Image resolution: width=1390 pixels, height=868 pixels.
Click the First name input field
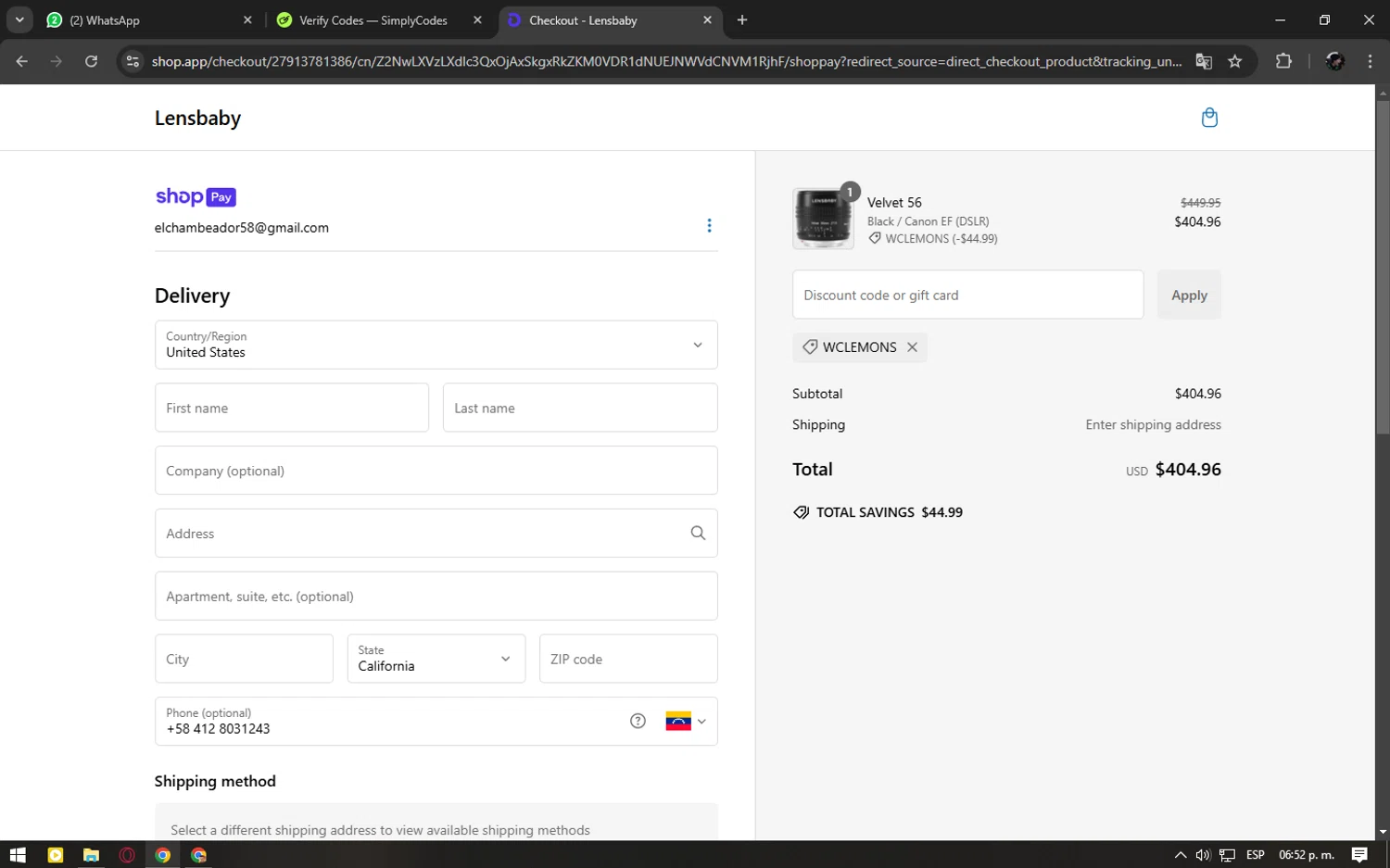tap(291, 409)
